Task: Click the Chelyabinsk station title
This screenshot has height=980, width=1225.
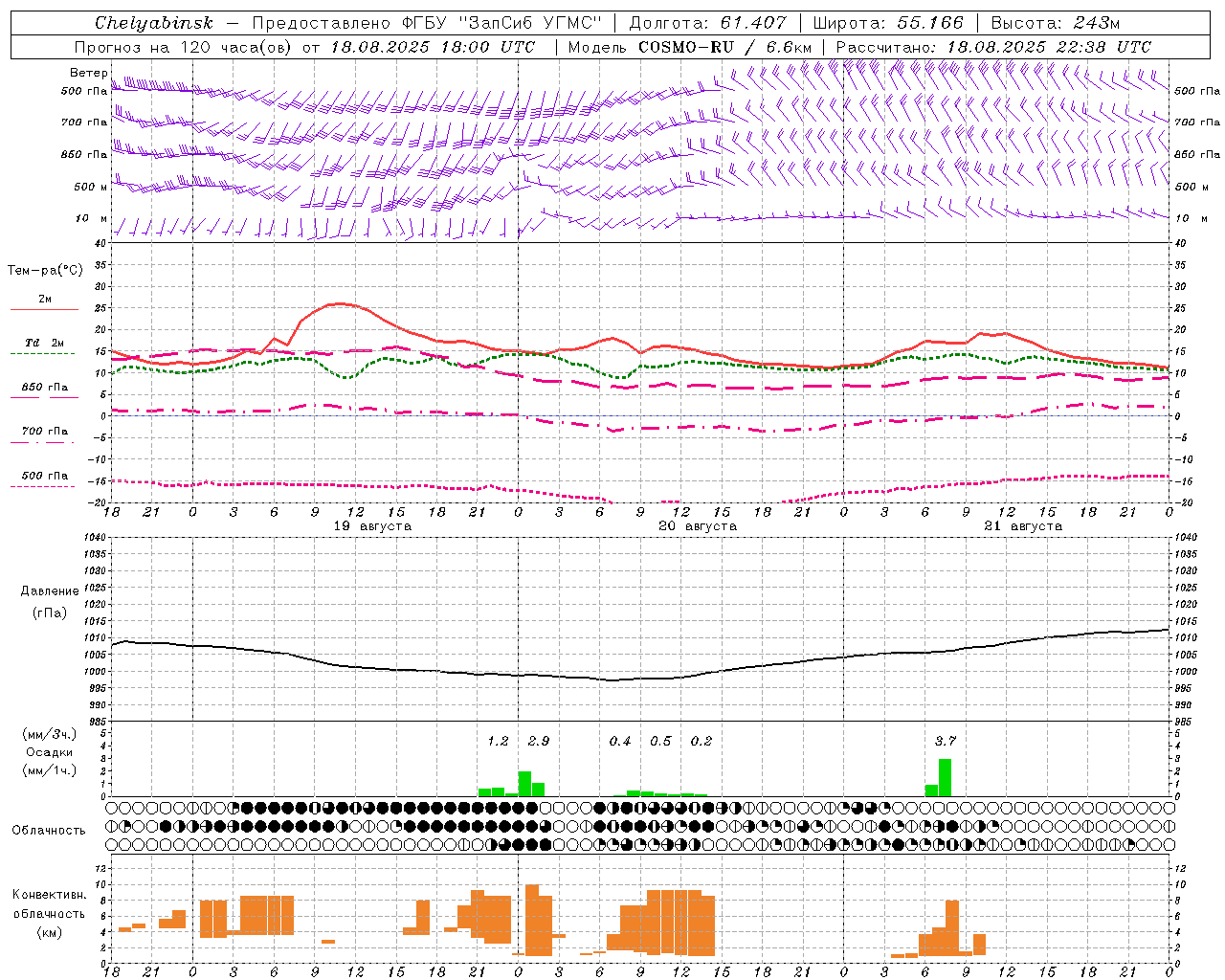Action: coord(154,22)
